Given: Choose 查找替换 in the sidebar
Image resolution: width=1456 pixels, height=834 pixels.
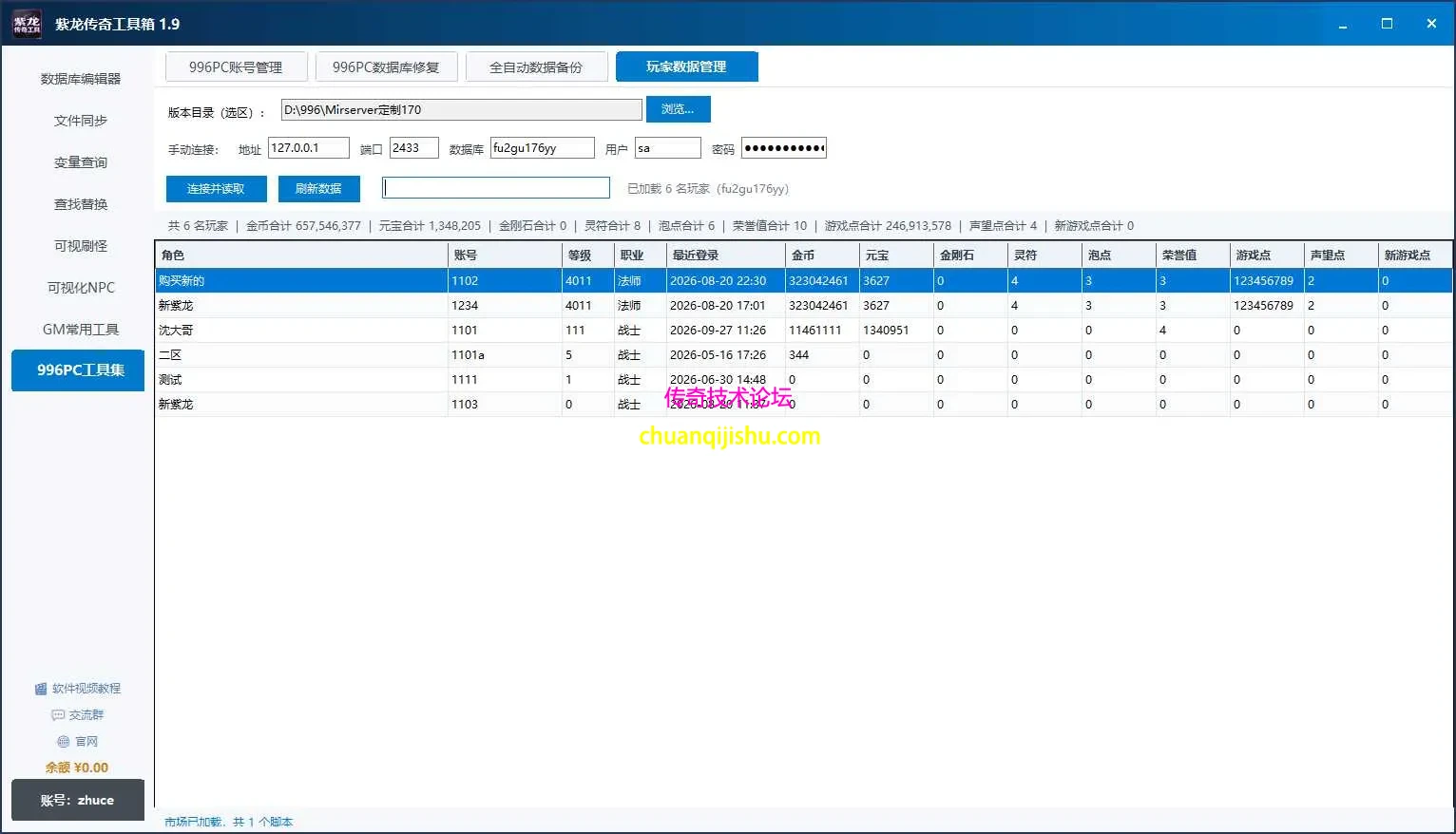Looking at the screenshot, I should click(81, 204).
